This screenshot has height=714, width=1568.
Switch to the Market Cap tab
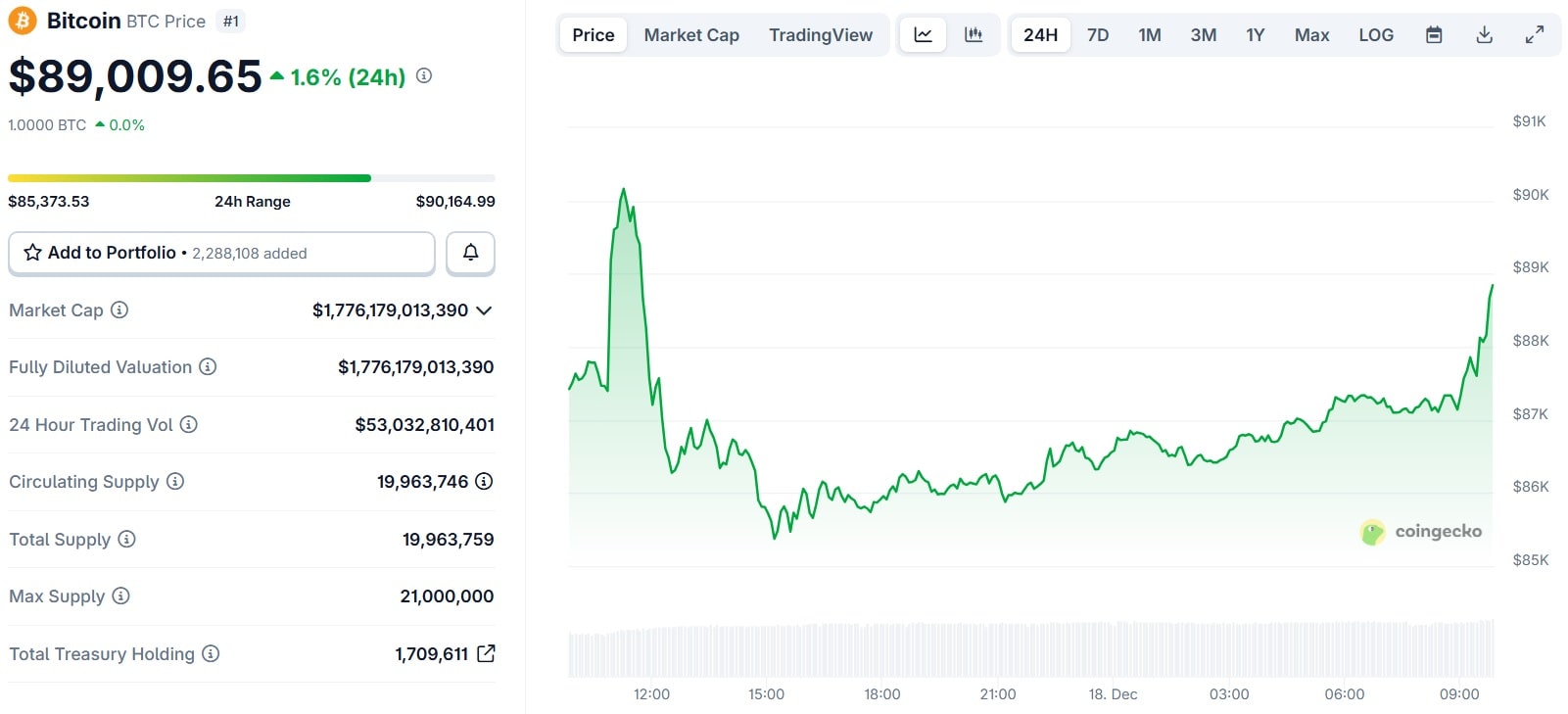click(691, 35)
